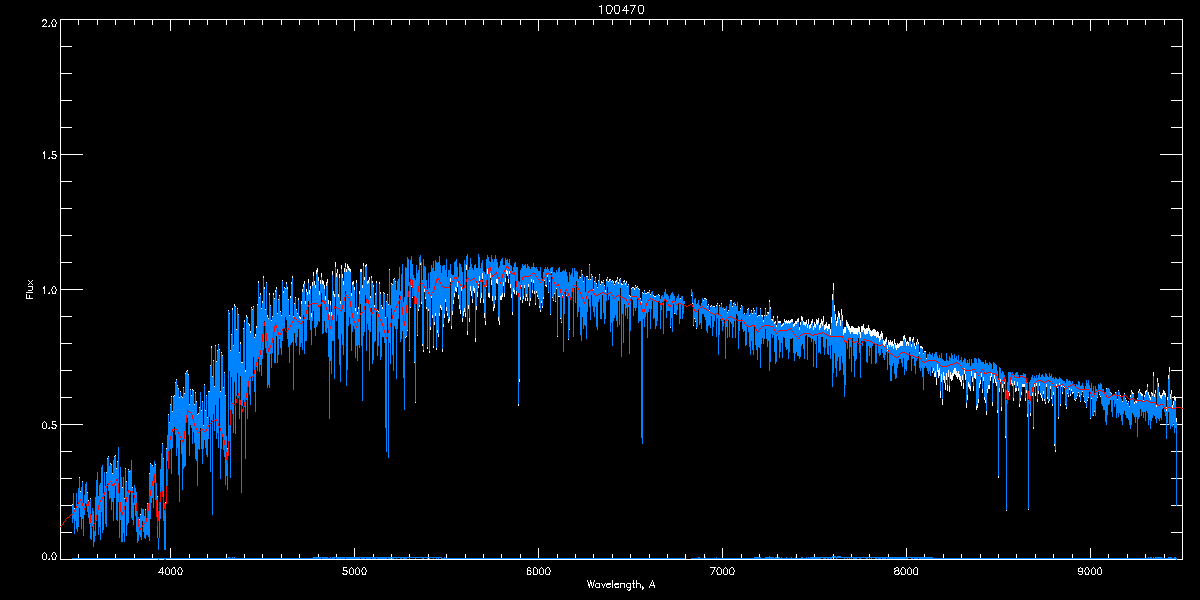Image resolution: width=1200 pixels, height=600 pixels.
Task: Click the spectrum gap near 6800 Å
Action: tap(688, 305)
